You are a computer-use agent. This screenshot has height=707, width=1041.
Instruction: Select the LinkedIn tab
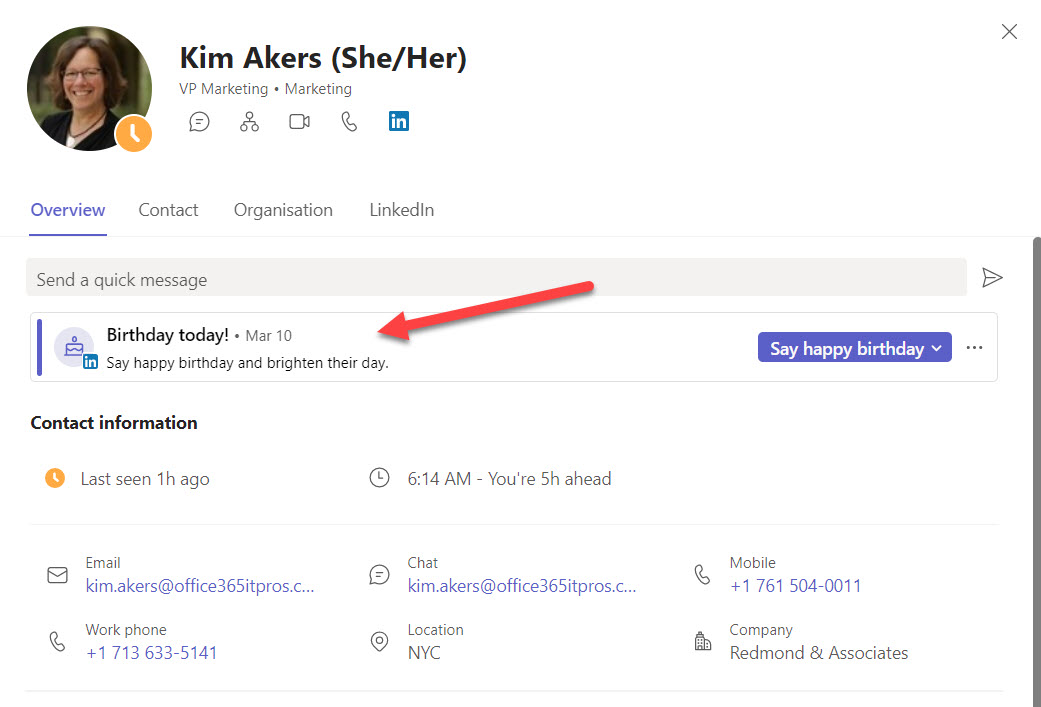point(401,210)
